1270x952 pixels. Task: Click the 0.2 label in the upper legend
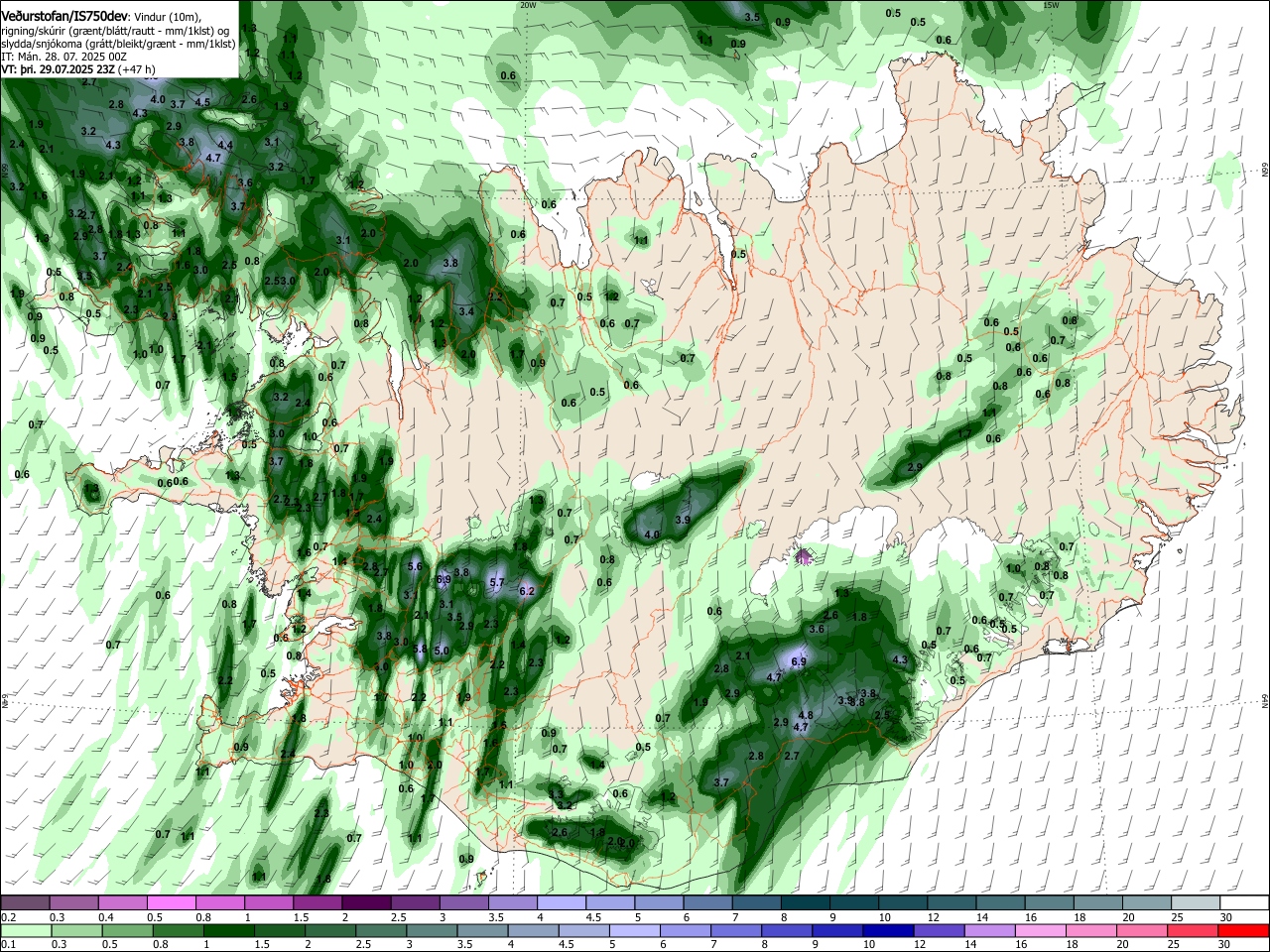[8, 917]
